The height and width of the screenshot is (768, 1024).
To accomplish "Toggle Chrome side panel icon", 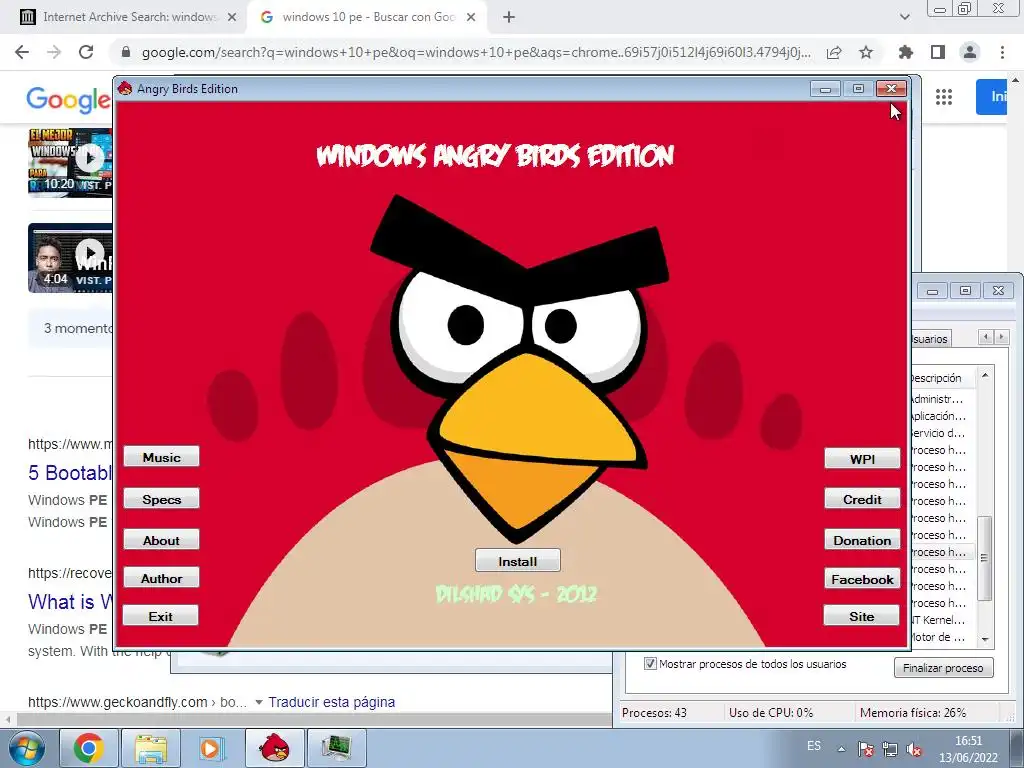I will (938, 52).
